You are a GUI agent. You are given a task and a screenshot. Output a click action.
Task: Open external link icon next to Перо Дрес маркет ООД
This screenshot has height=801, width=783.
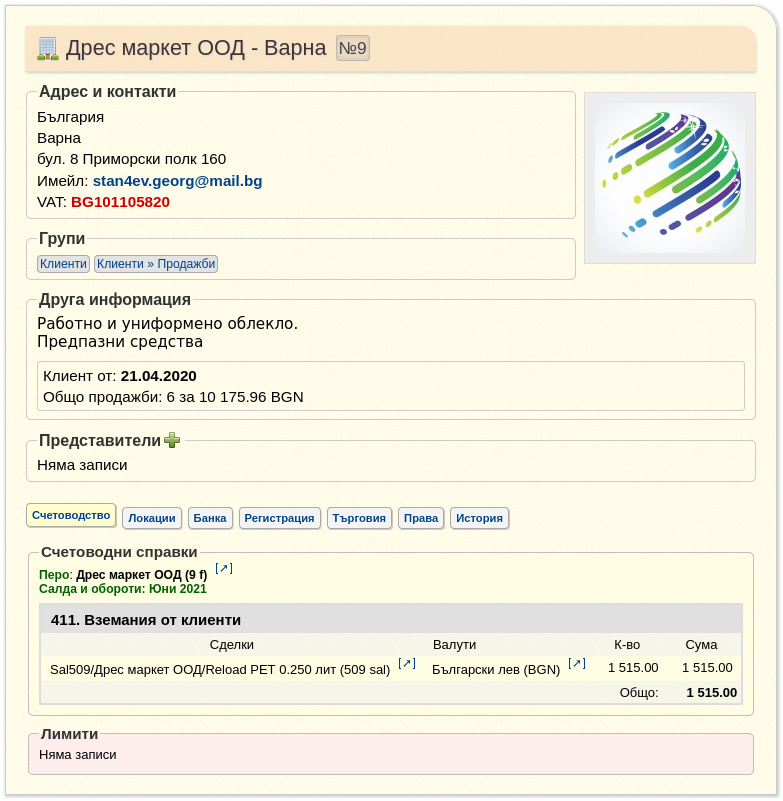pos(224,568)
